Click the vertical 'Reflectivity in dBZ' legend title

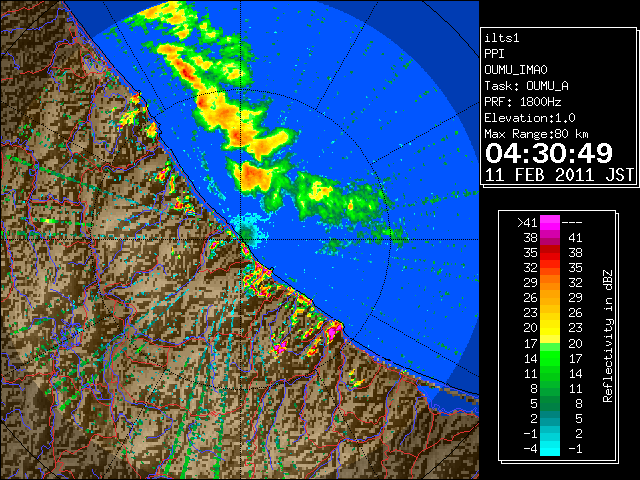(608, 336)
